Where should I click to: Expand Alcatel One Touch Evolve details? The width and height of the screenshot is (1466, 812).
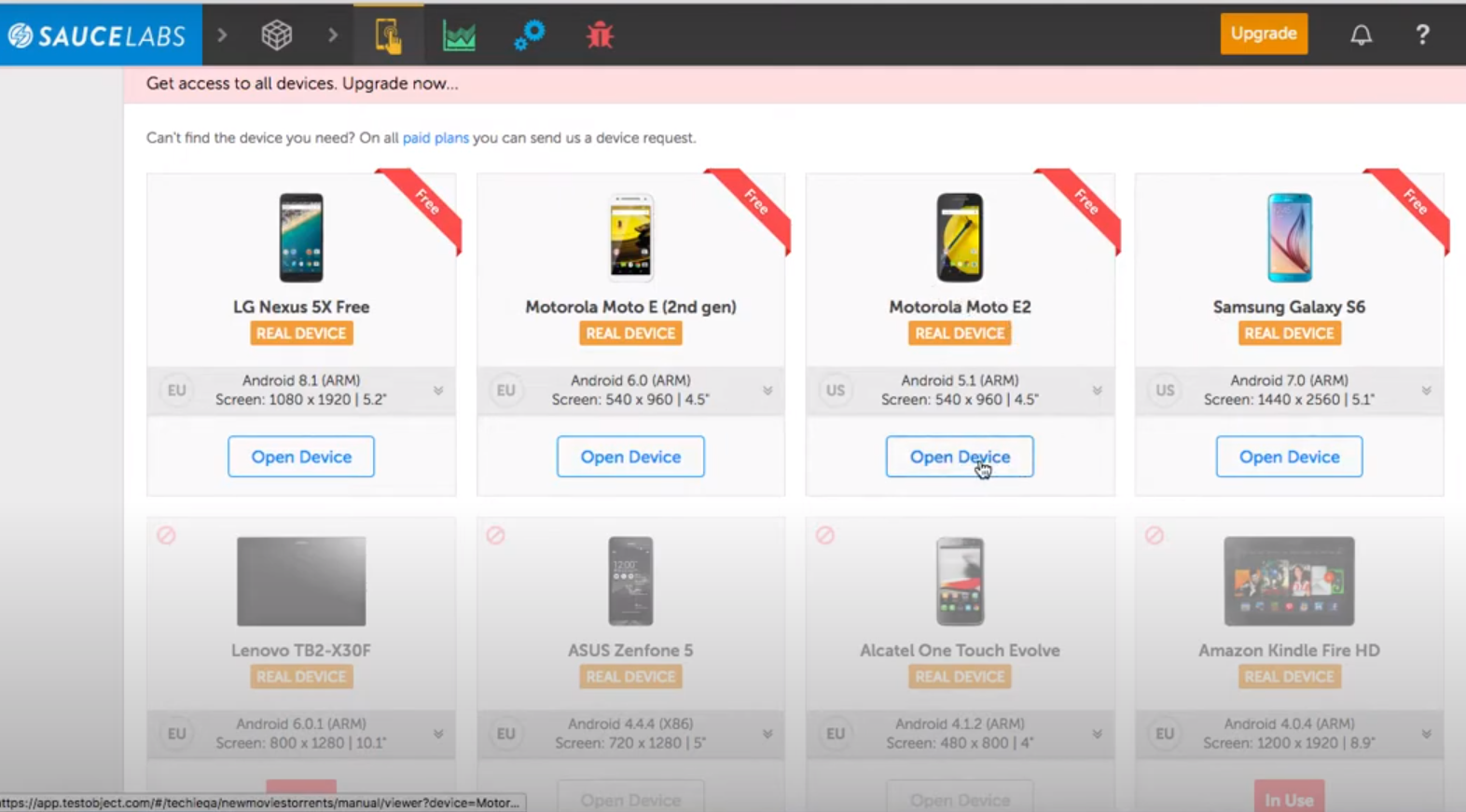coord(1097,735)
